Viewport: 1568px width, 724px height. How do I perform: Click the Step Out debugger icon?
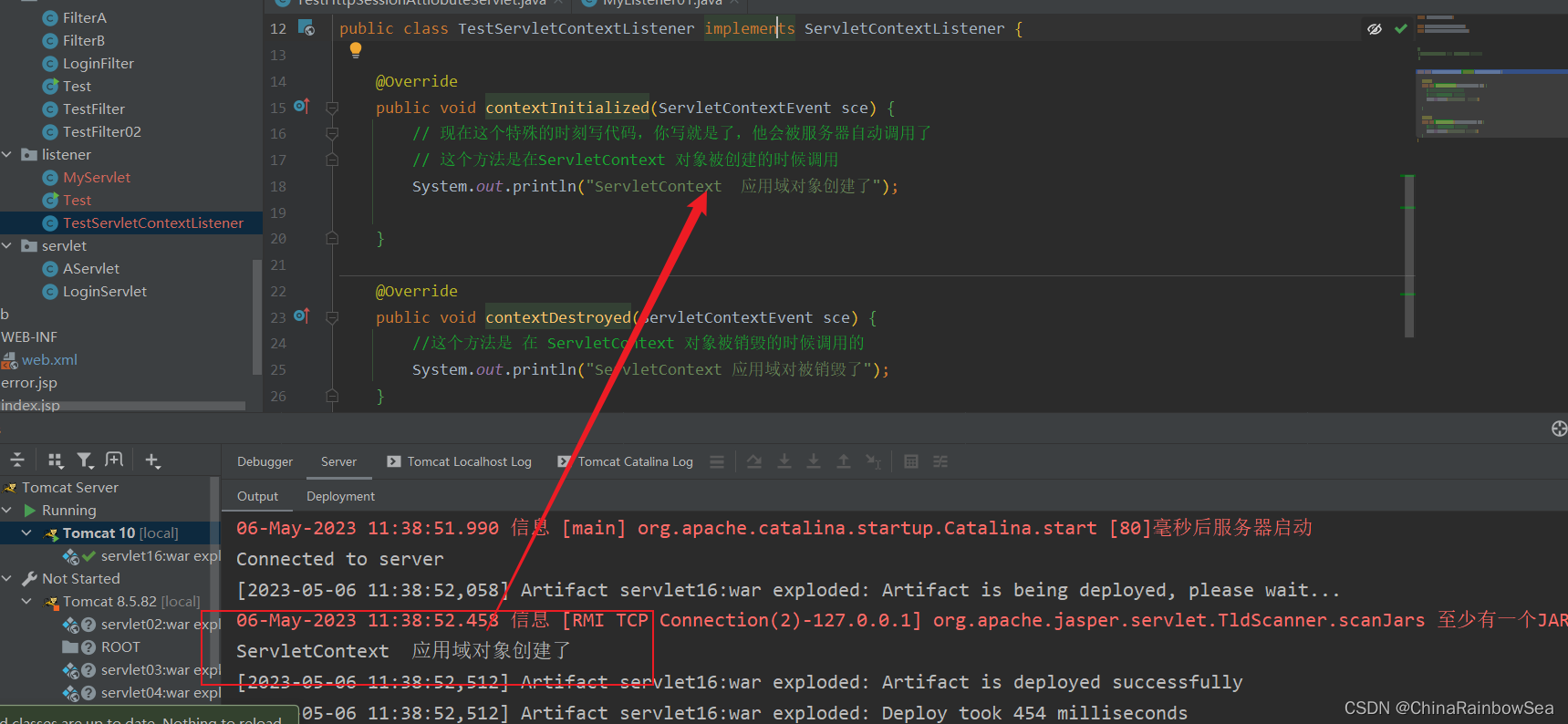(844, 461)
